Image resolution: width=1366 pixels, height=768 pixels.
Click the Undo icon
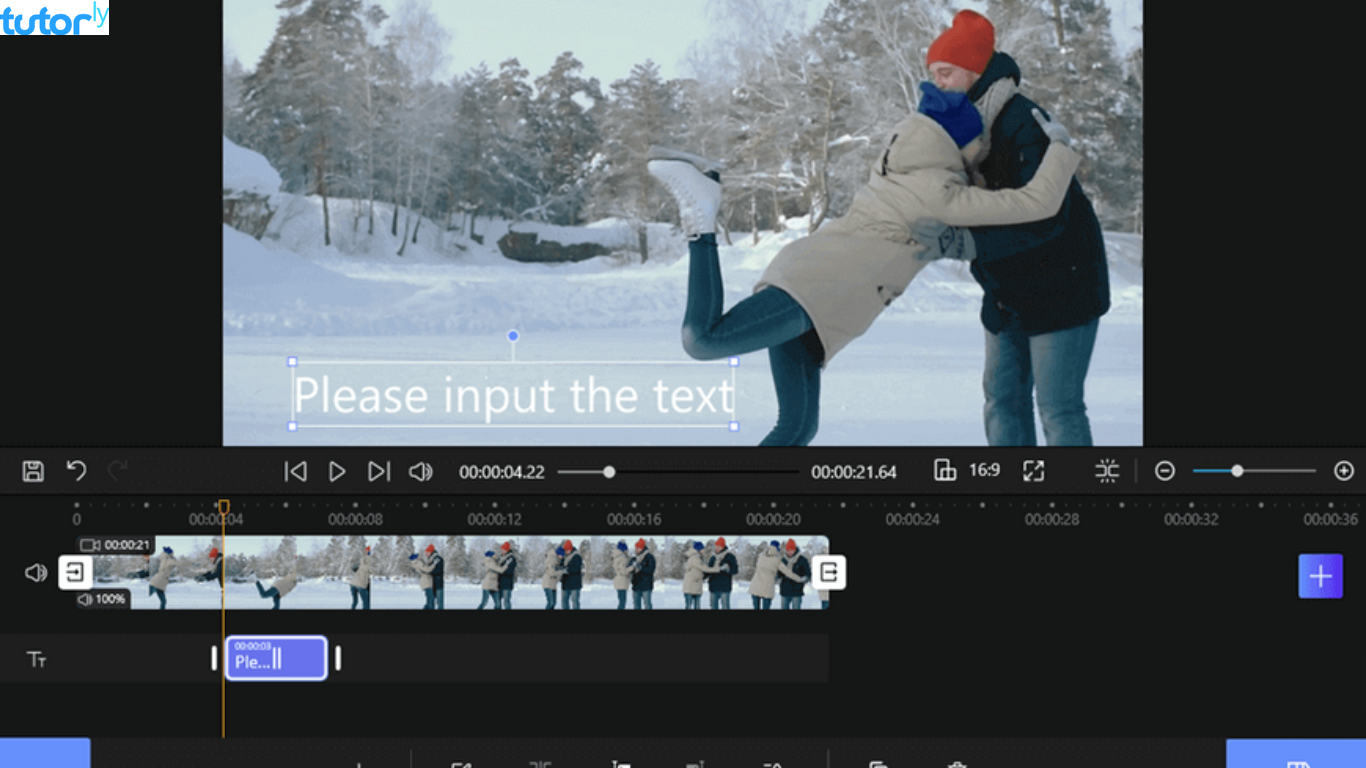76,471
